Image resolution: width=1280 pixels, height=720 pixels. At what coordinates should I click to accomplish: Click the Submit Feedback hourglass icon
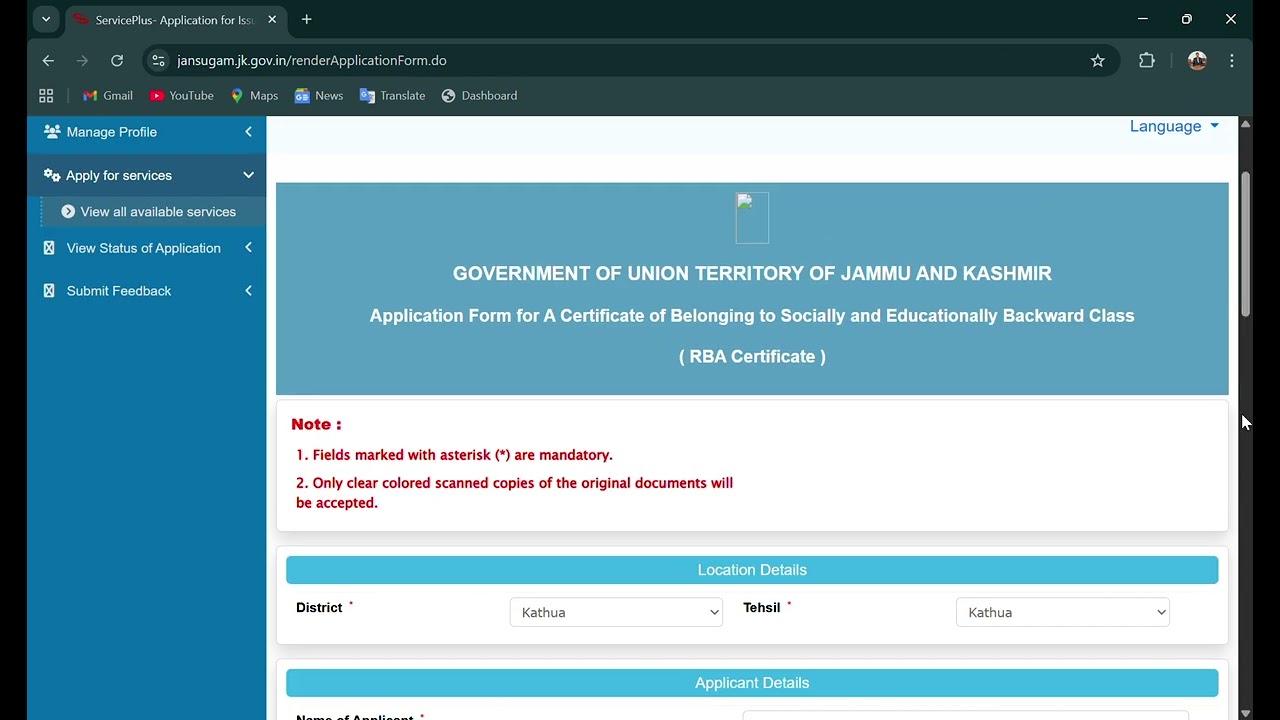[49, 291]
